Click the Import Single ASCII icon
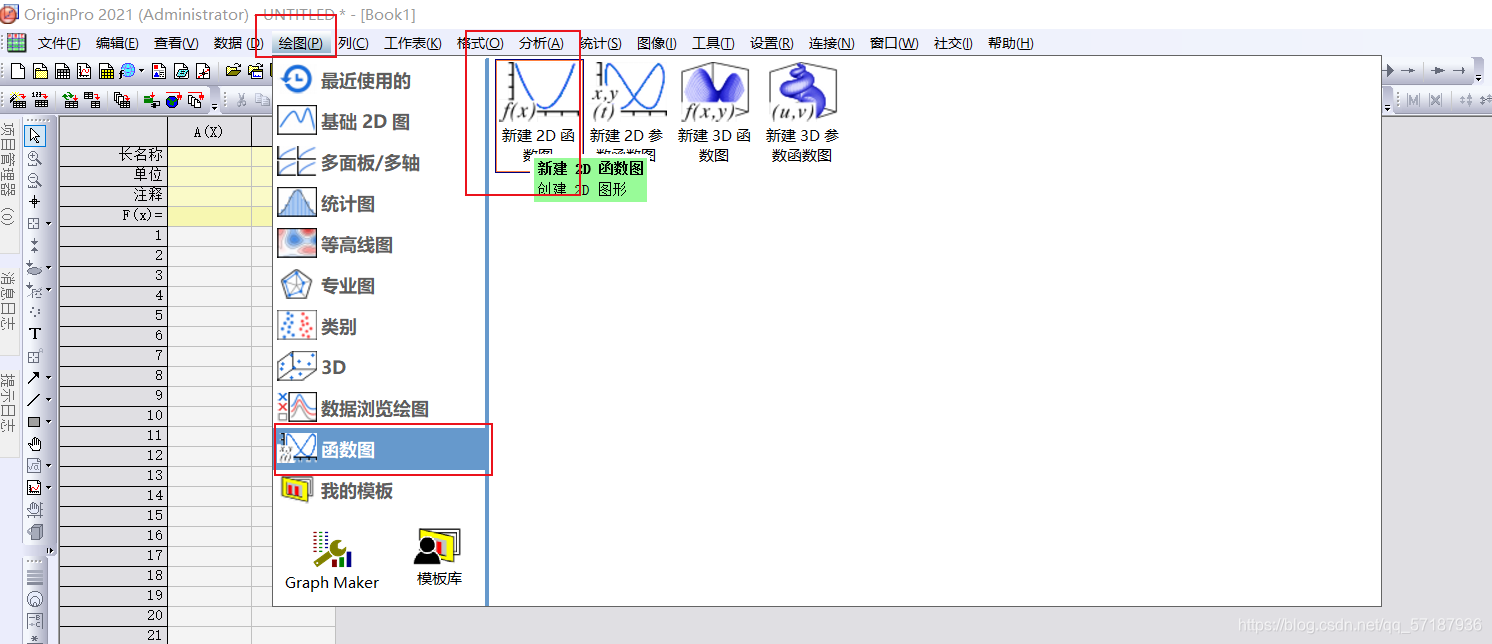 [40, 100]
